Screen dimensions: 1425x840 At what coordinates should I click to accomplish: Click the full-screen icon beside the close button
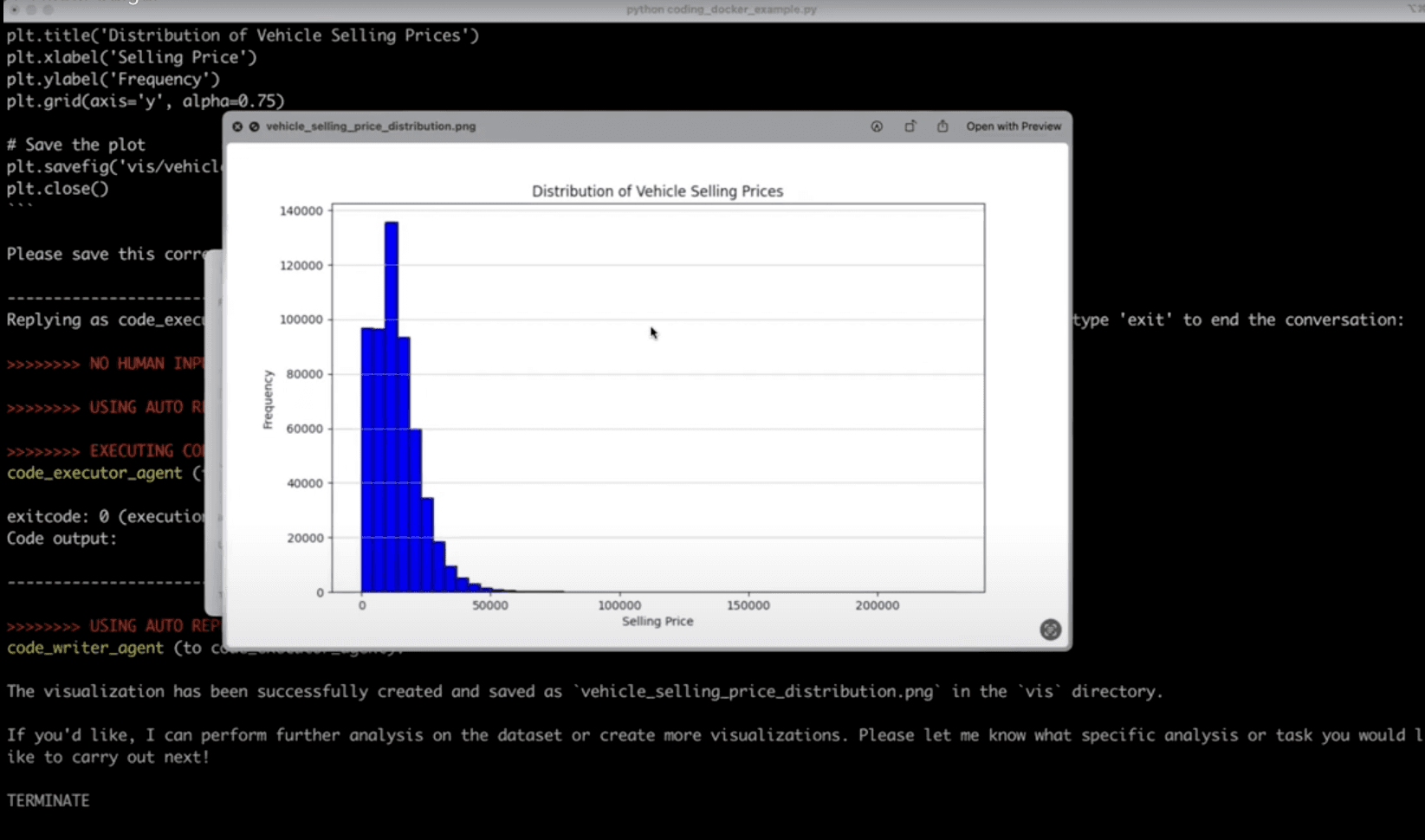[x=254, y=126]
